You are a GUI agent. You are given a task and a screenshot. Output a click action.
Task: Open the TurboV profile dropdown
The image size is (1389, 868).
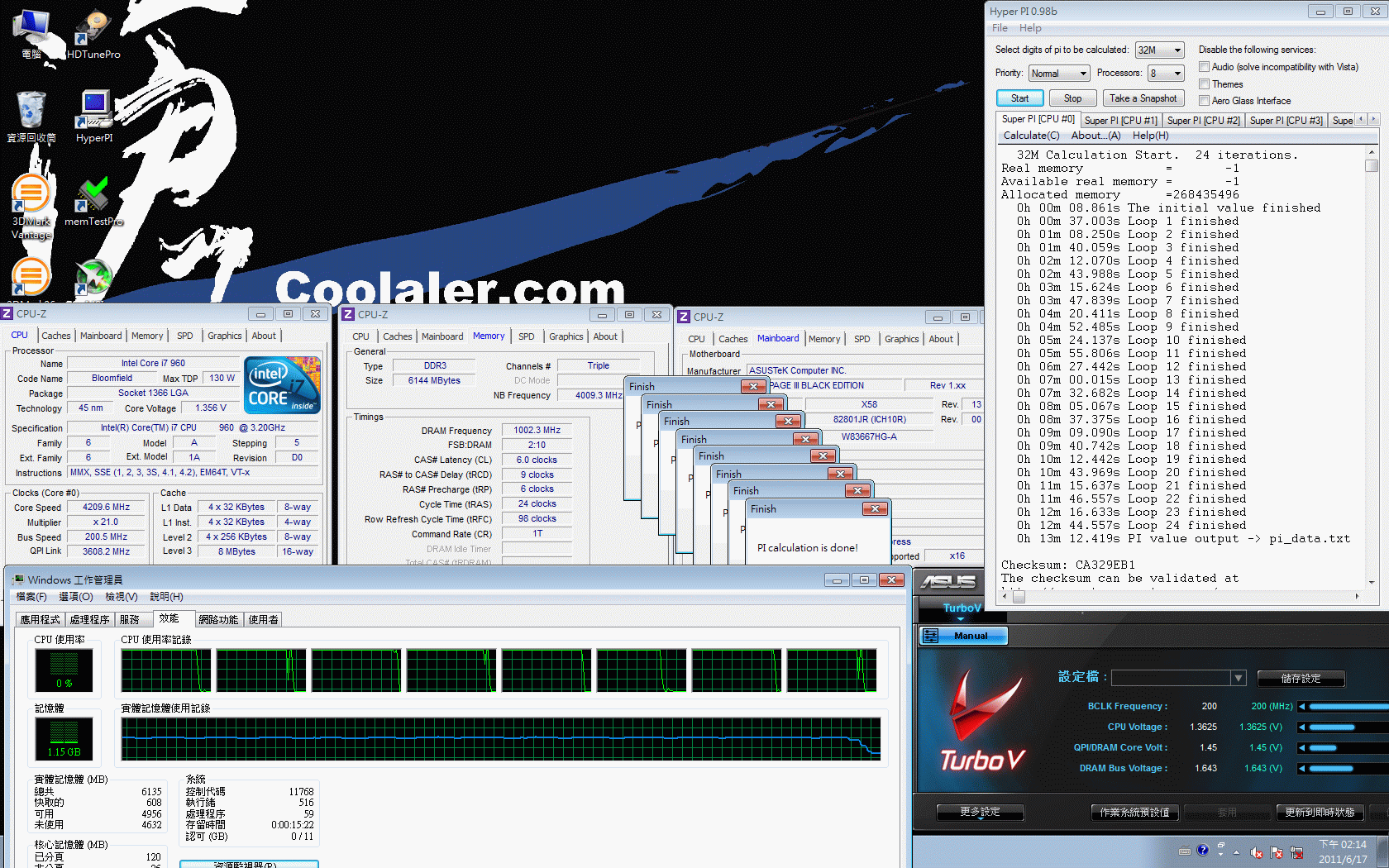click(x=1178, y=678)
